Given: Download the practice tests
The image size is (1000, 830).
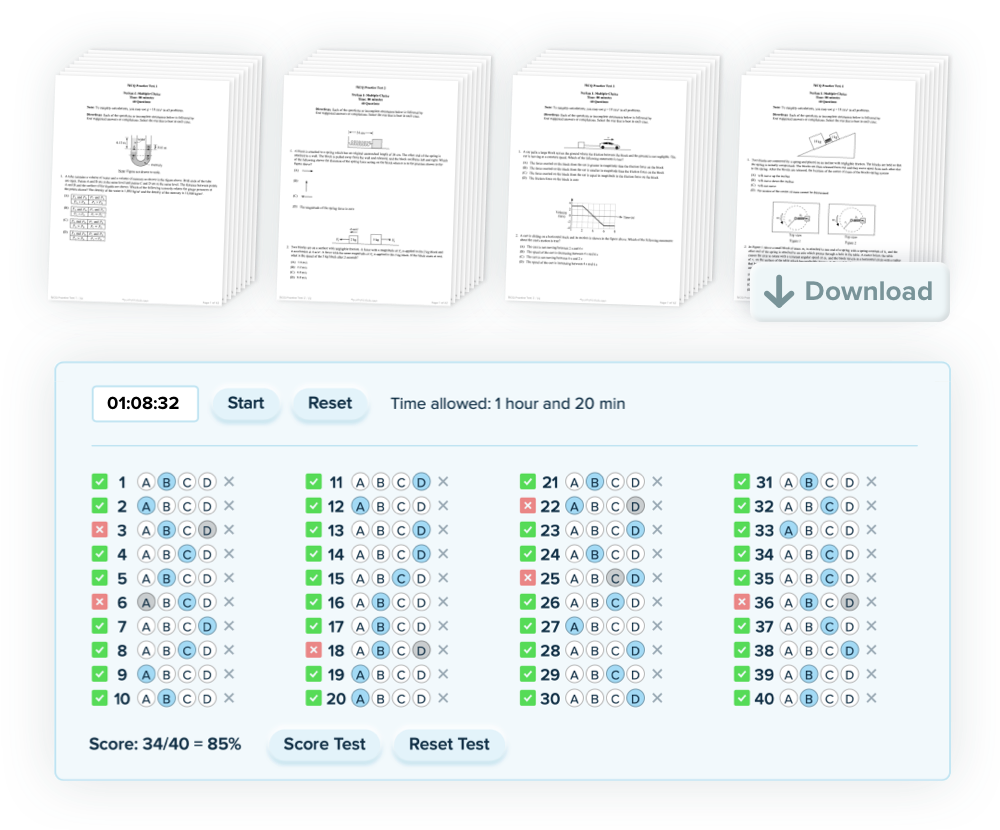Looking at the screenshot, I should tap(849, 292).
